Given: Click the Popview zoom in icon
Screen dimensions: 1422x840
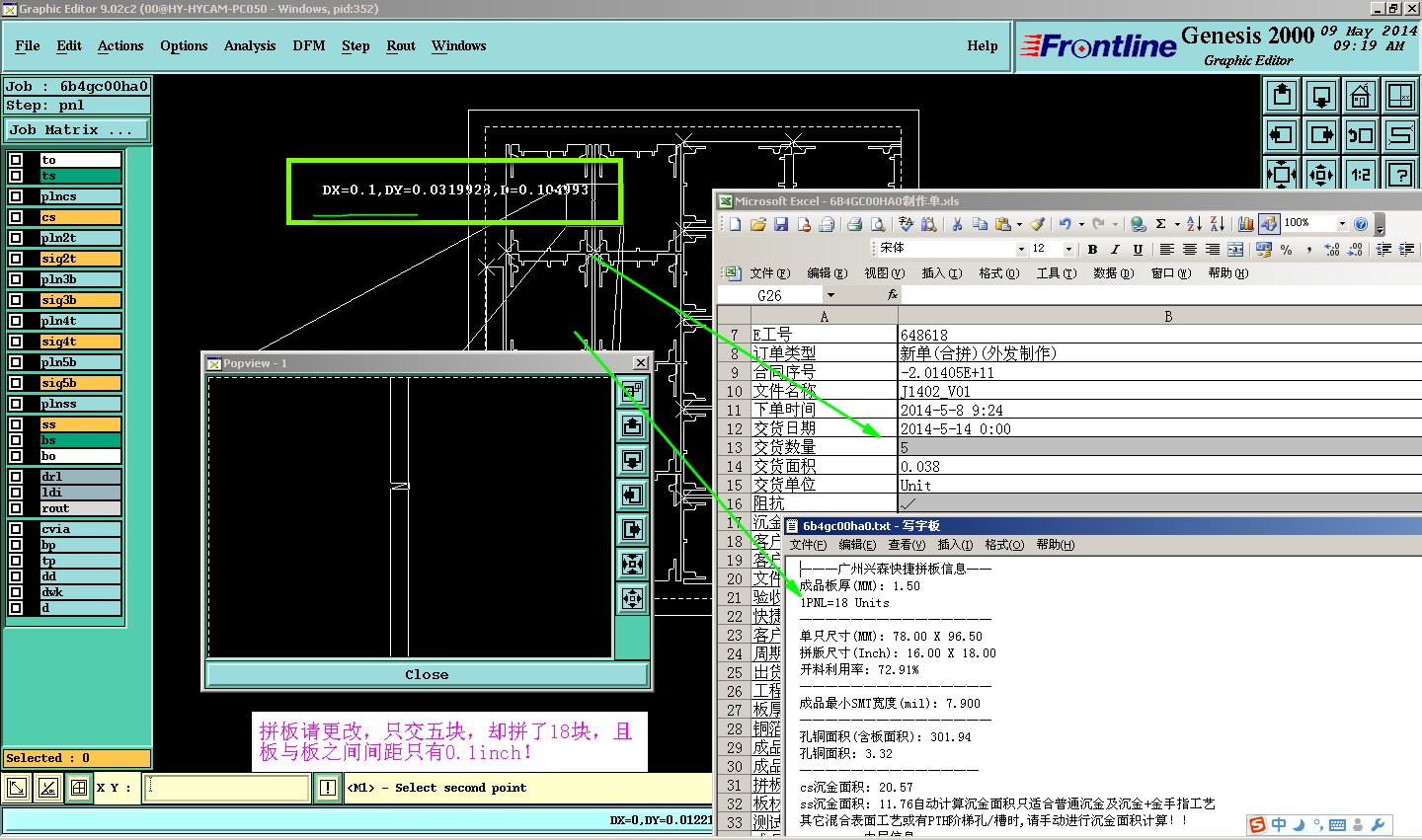Looking at the screenshot, I should click(x=633, y=565).
